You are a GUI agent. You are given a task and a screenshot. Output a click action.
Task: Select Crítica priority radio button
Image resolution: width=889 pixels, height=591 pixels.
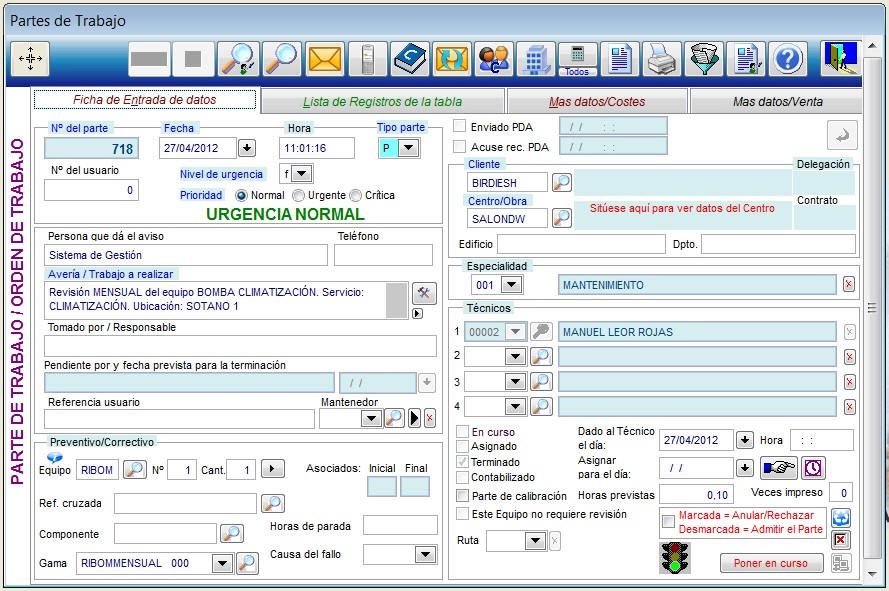click(355, 196)
